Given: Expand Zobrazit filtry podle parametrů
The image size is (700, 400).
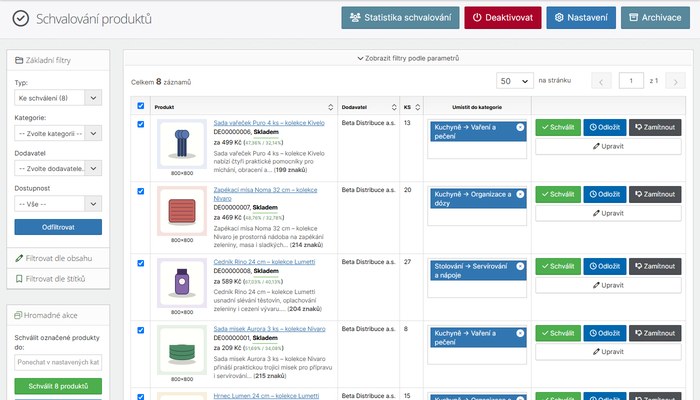Looking at the screenshot, I should pos(408,58).
